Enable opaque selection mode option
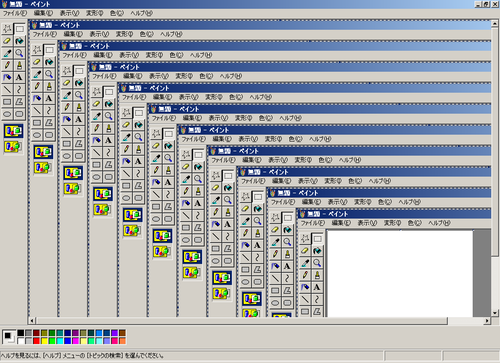The height and width of the screenshot is (363, 500). pyautogui.click(x=13, y=131)
